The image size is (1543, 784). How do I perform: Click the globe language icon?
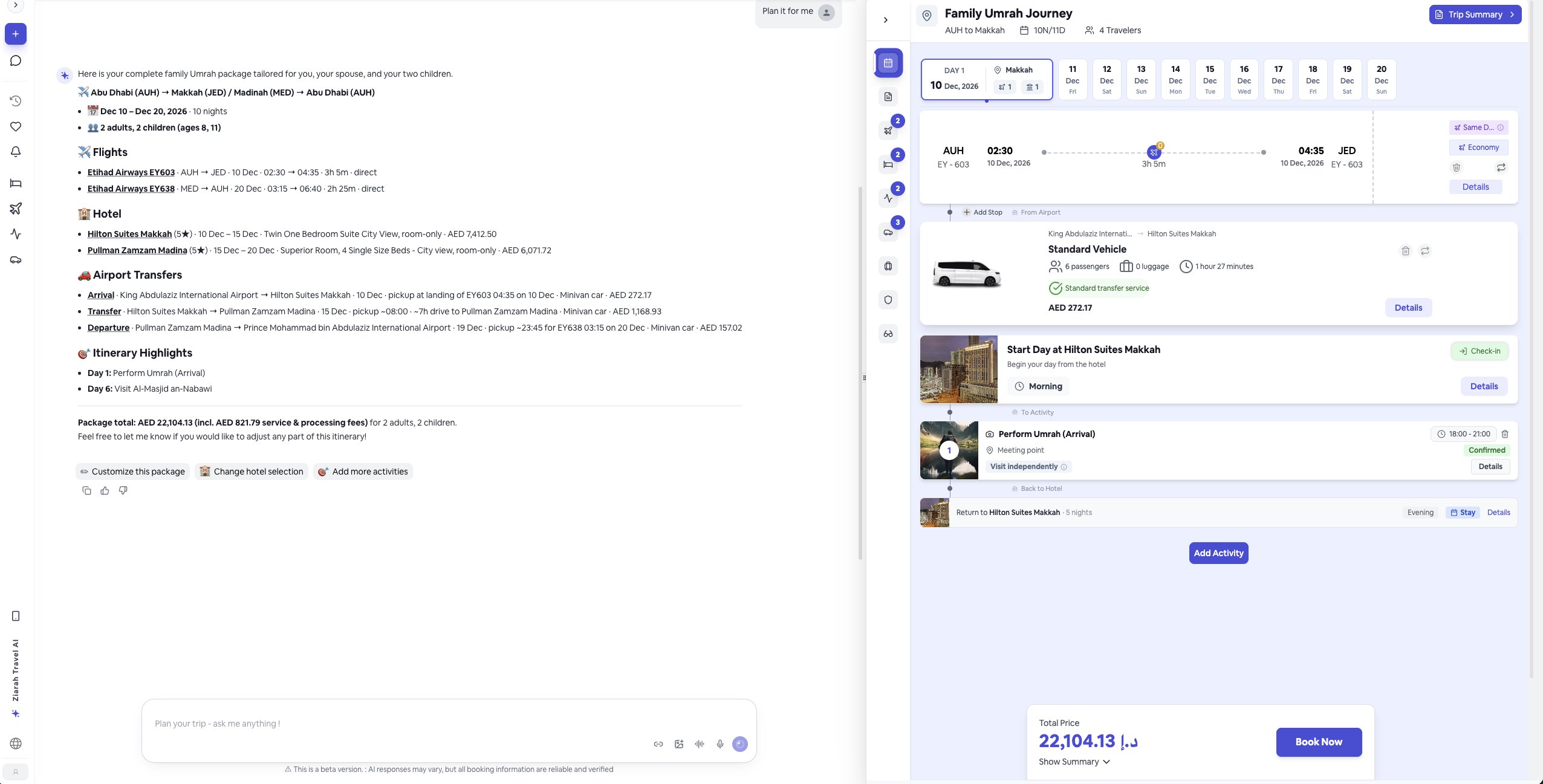coord(16,744)
